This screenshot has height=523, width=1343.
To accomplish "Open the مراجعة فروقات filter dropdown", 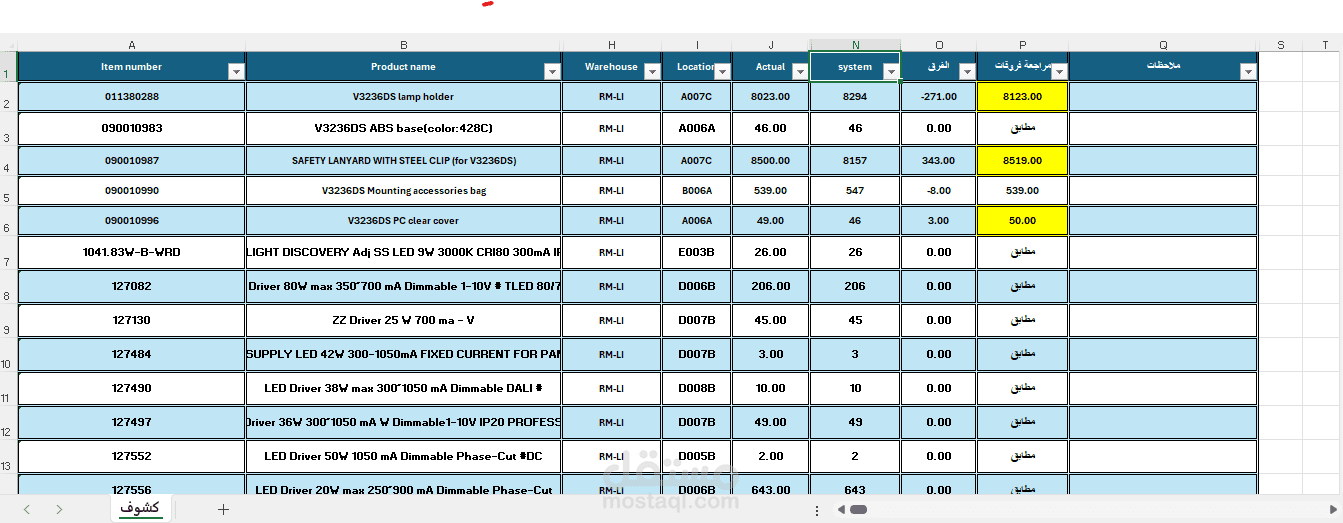I will (x=1059, y=71).
